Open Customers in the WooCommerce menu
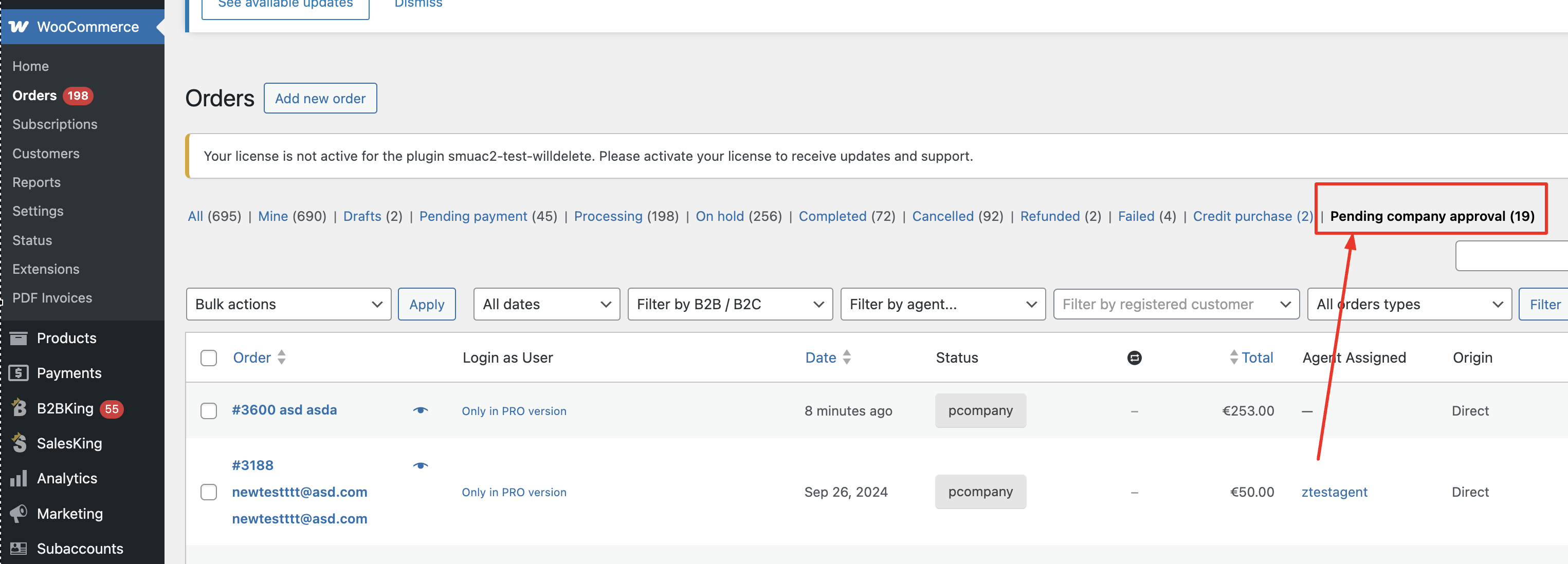This screenshot has height=564, width=1568. (x=46, y=153)
